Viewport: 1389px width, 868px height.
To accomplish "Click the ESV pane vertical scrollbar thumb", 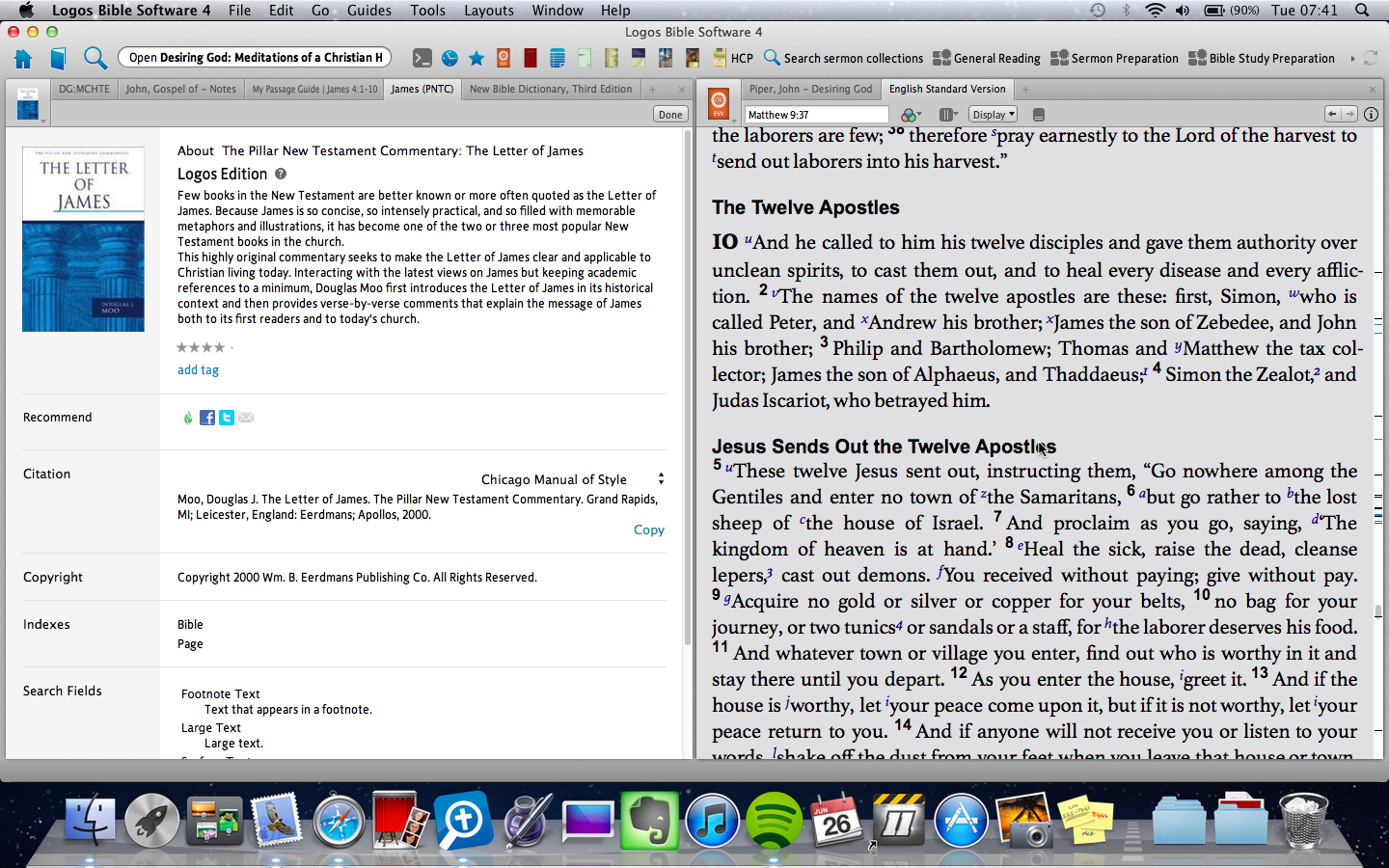I will [1378, 611].
